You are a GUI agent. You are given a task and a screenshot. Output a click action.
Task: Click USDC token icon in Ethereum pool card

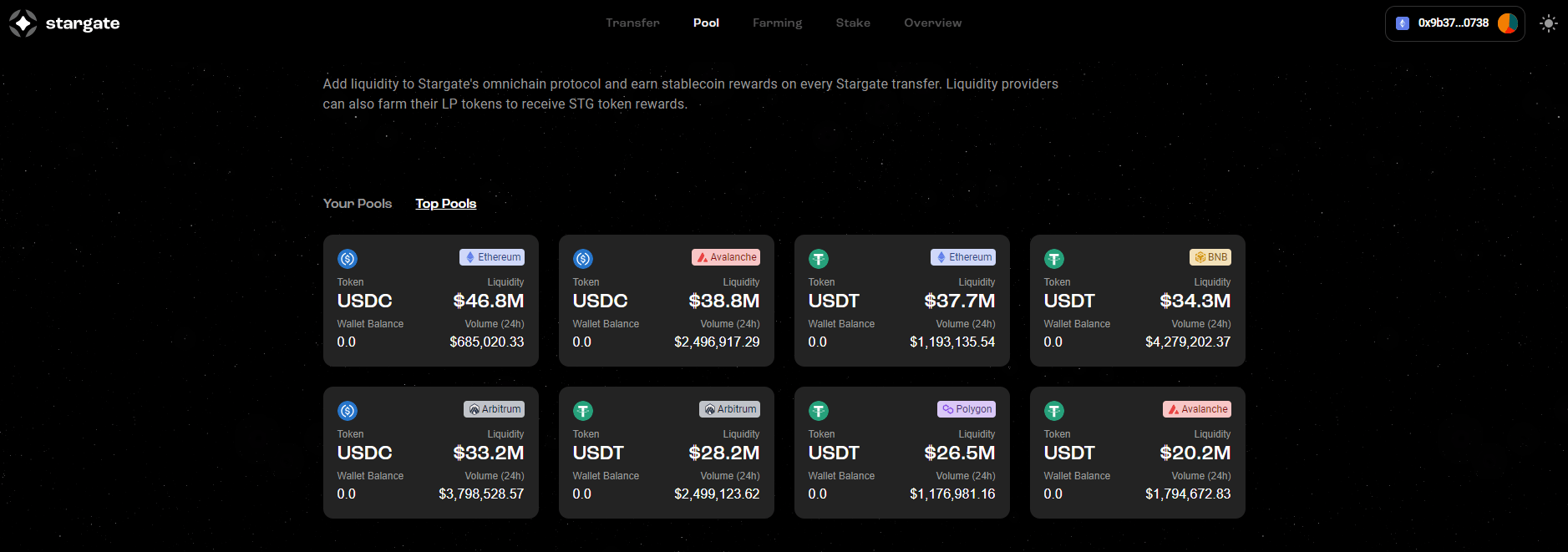click(x=348, y=259)
